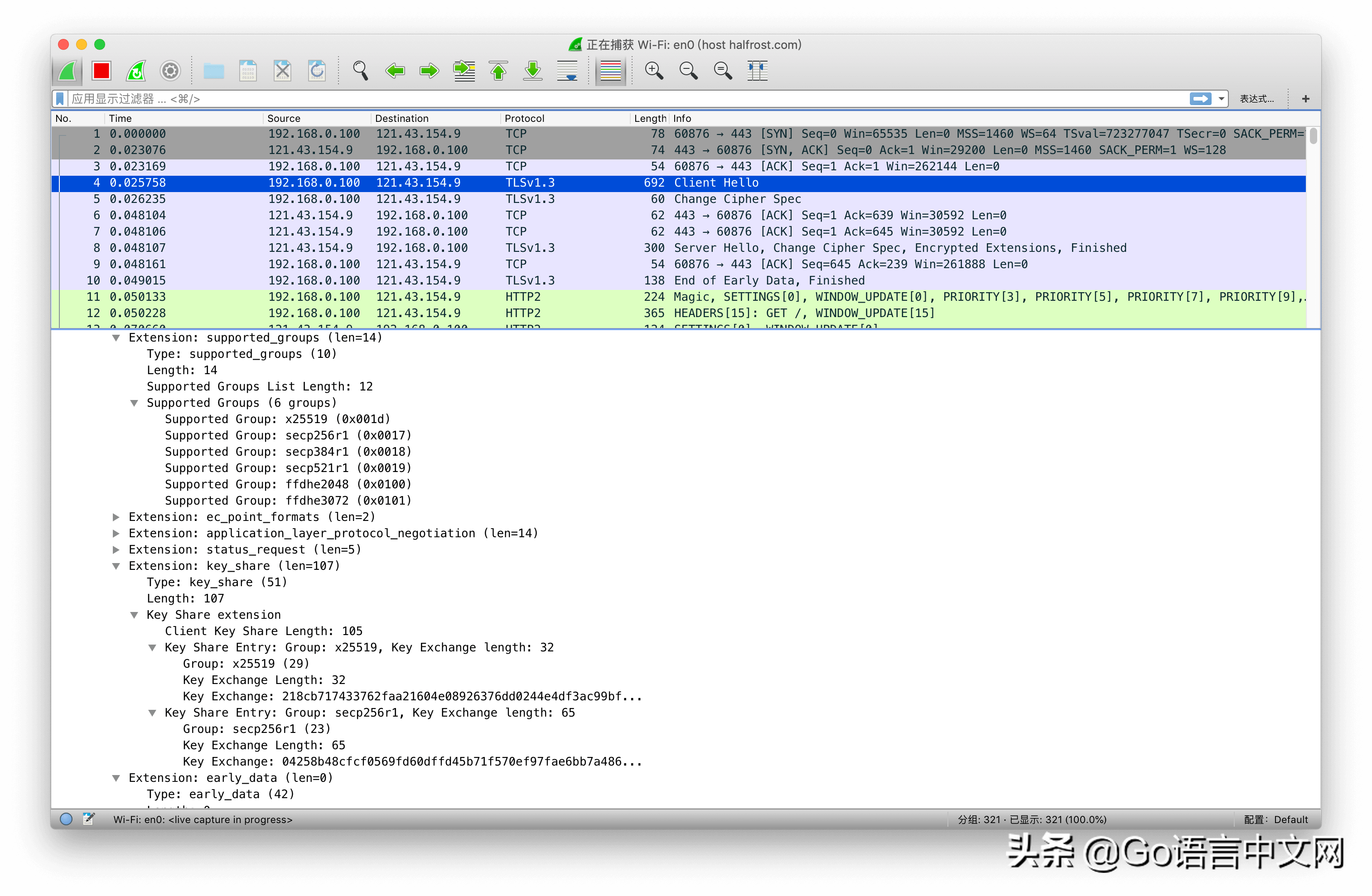Open display filter history dropdown

pos(1221,99)
